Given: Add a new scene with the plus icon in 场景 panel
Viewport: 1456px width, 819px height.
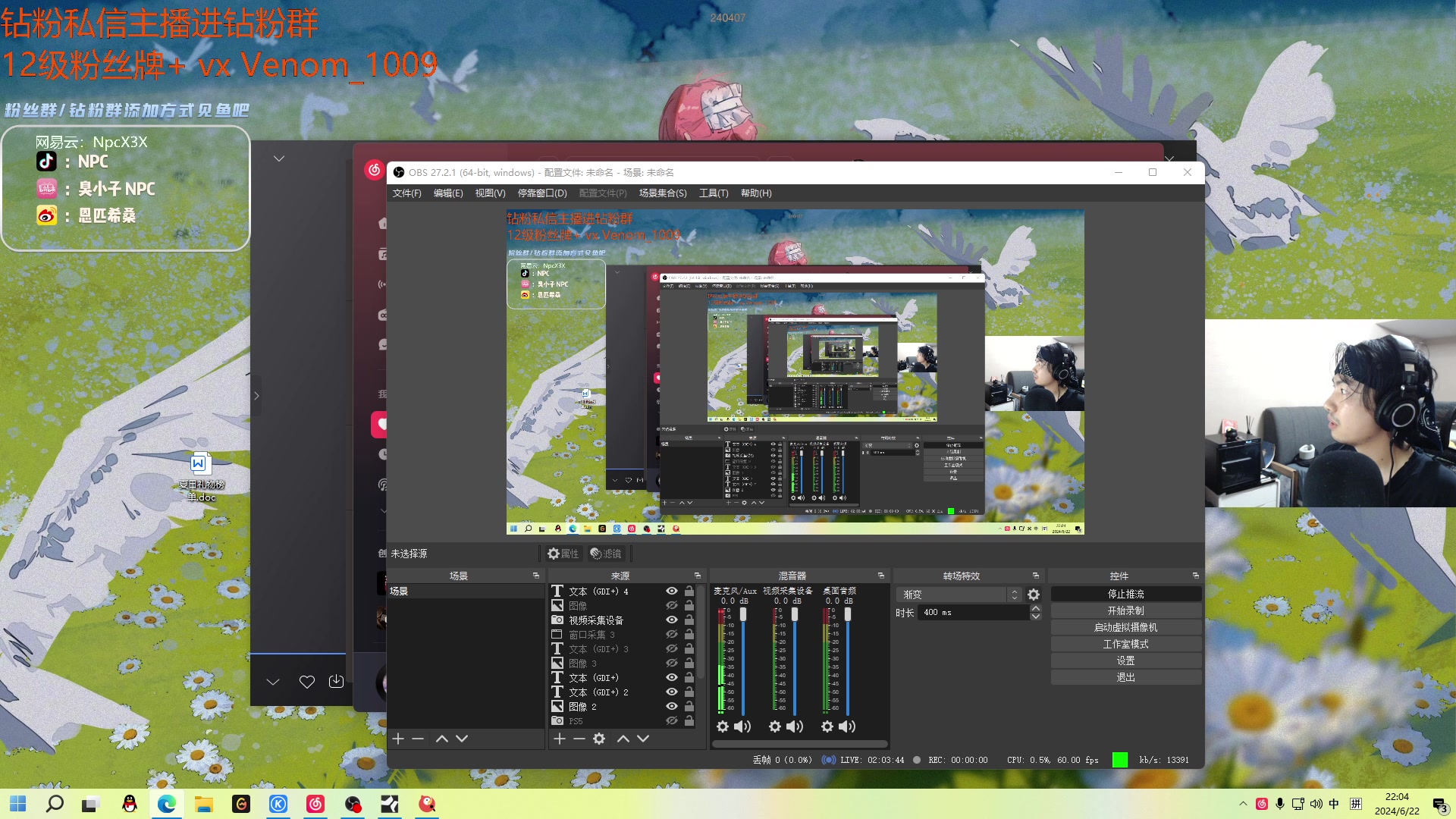Looking at the screenshot, I should tap(398, 739).
